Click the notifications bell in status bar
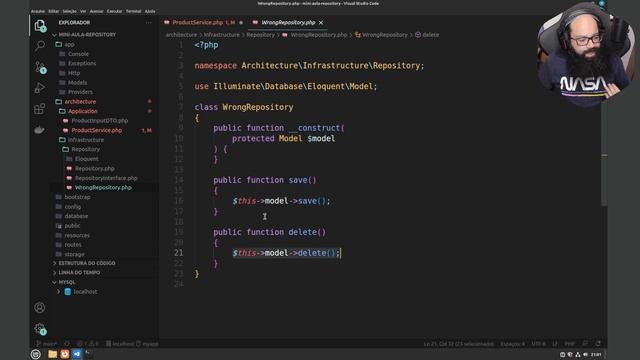 (x=598, y=344)
